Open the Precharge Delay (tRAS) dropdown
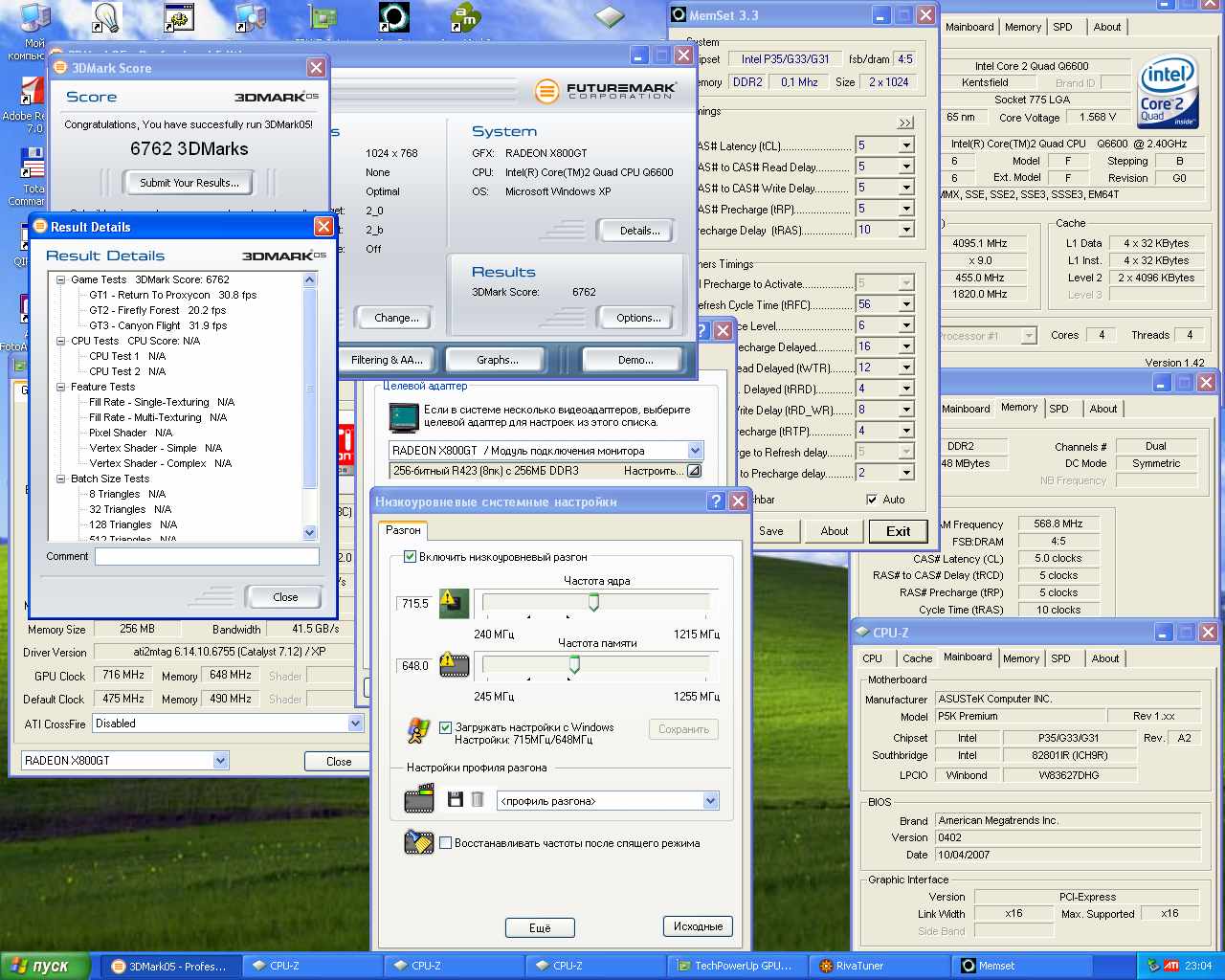1225x980 pixels. 905,230
